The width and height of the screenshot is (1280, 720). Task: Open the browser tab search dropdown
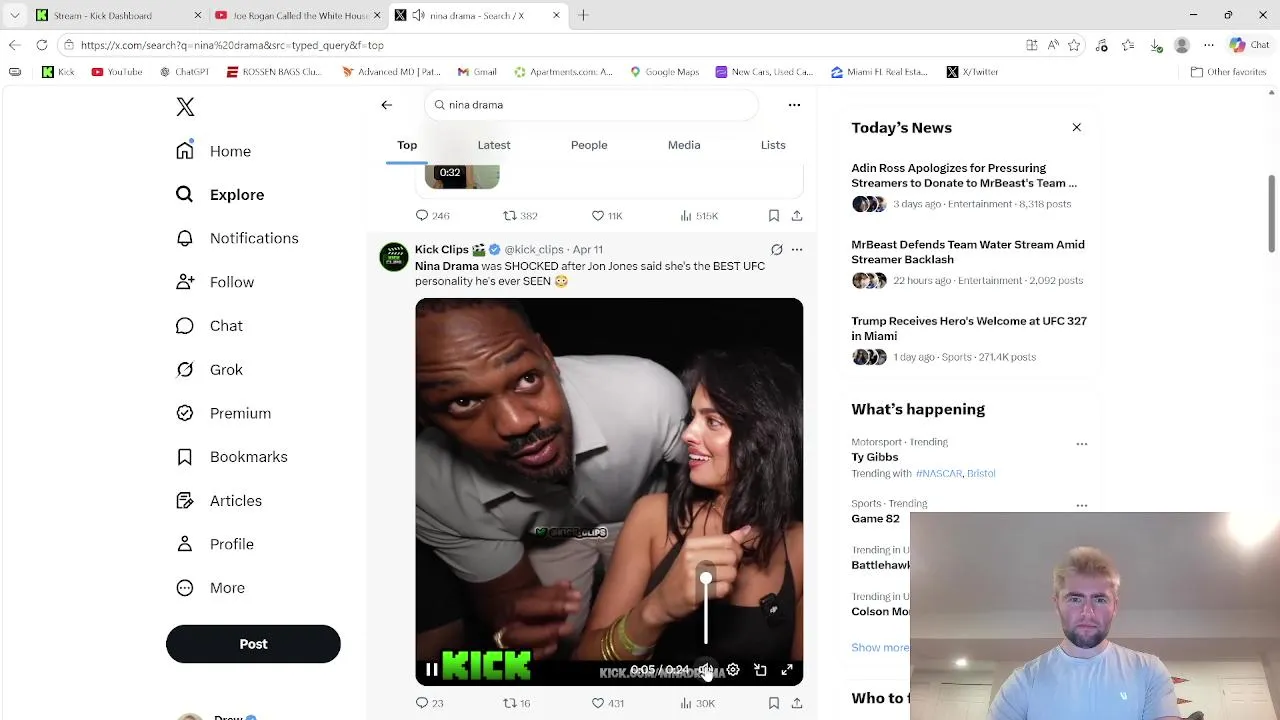pyautogui.click(x=14, y=15)
